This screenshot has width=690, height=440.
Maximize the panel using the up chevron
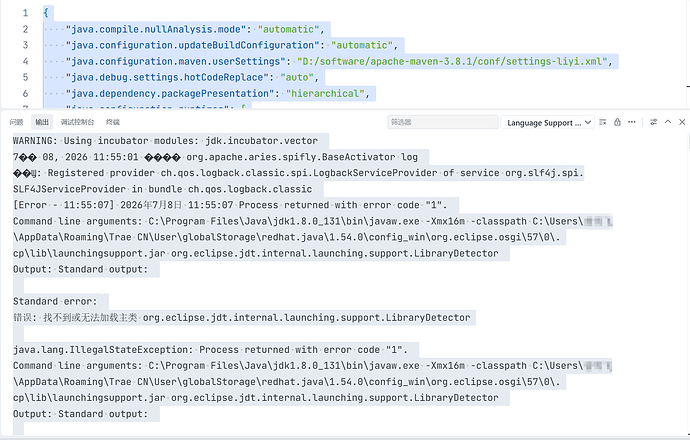pyautogui.click(x=668, y=122)
